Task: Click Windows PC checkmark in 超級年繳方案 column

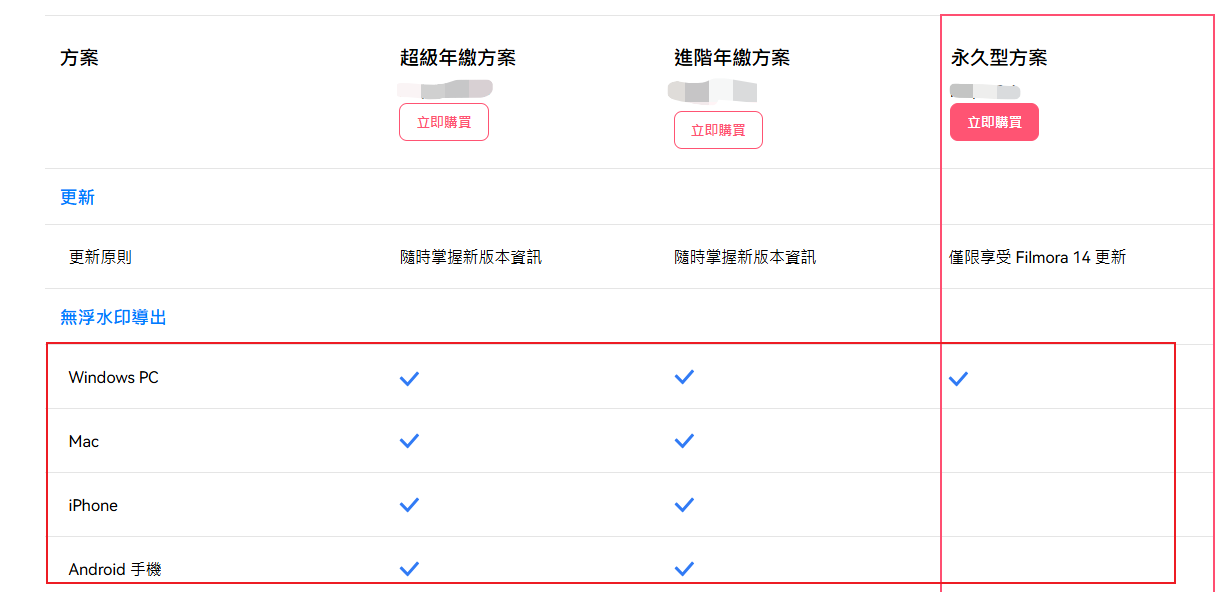Action: click(x=409, y=378)
